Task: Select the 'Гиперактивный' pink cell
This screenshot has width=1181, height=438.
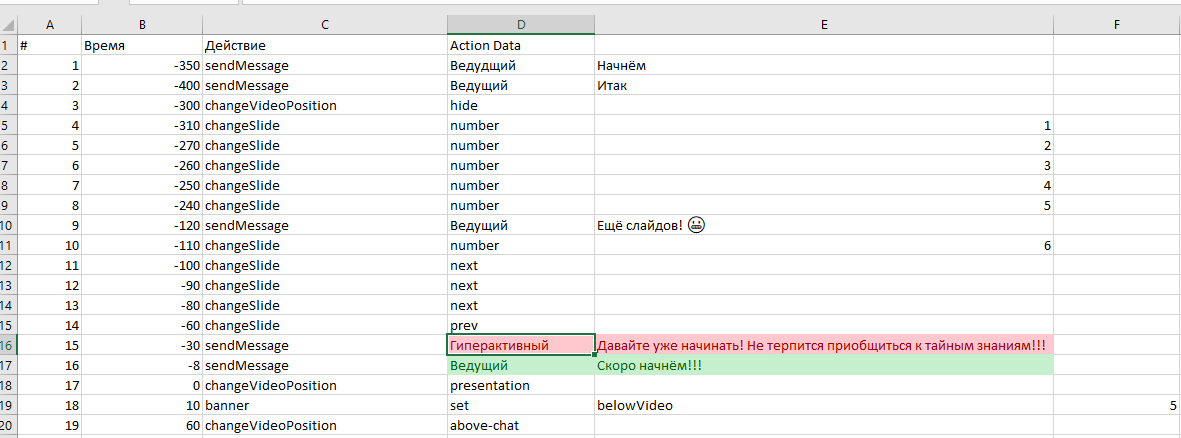Action: pos(520,345)
